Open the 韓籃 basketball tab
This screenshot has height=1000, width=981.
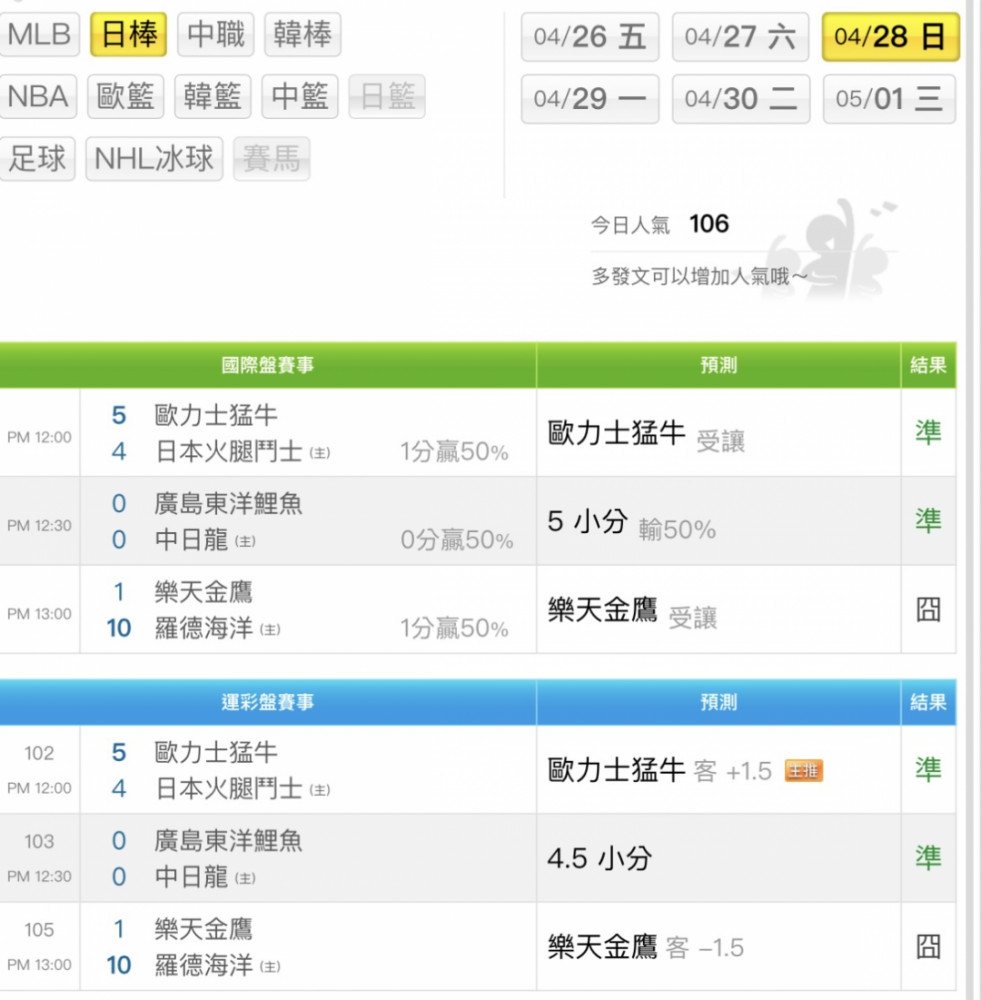(212, 97)
